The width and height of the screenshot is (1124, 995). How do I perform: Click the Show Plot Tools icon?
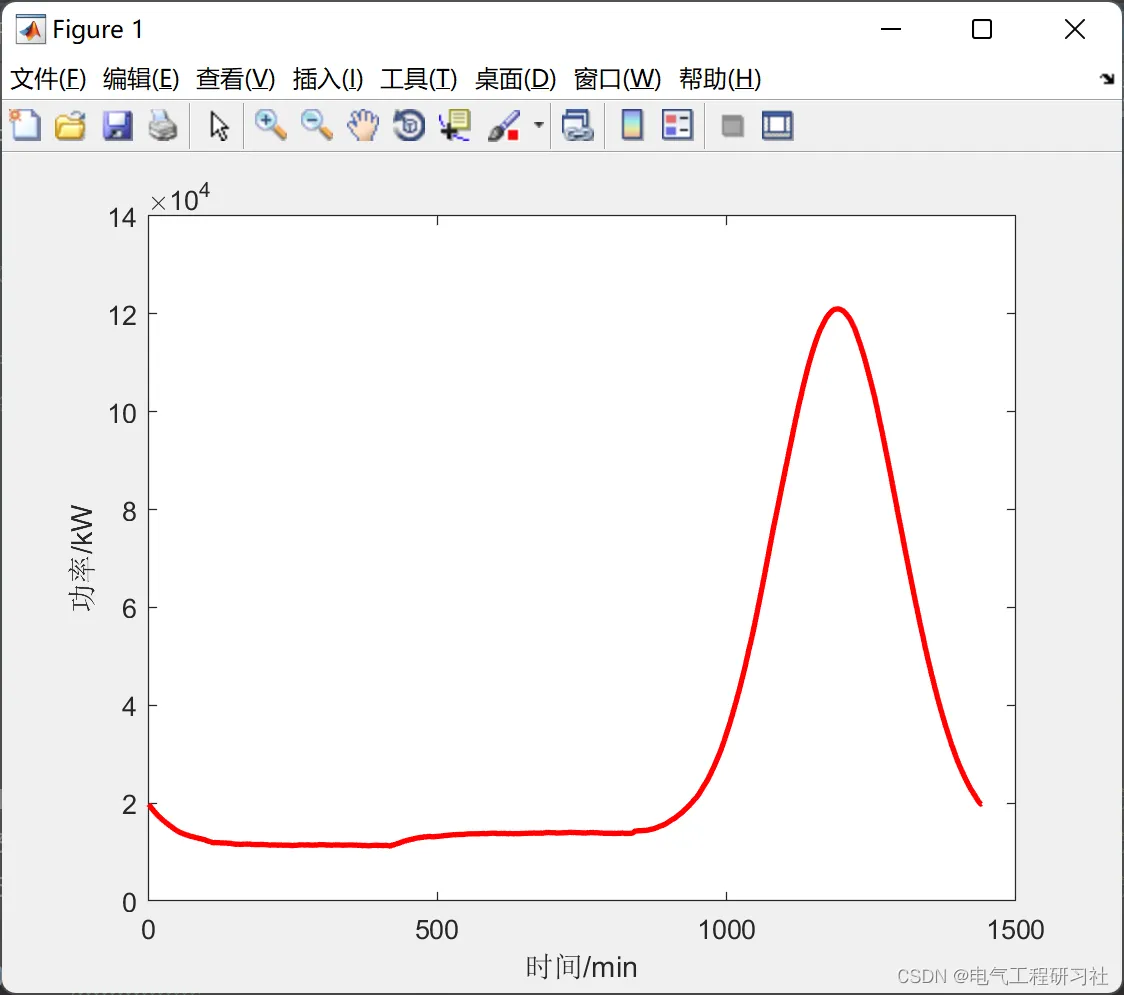pos(777,125)
